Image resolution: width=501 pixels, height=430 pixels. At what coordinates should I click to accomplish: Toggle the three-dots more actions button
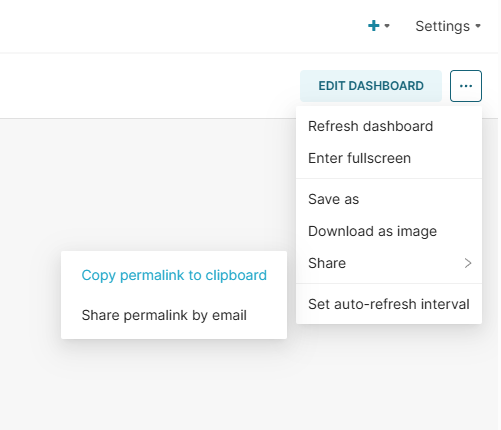pyautogui.click(x=466, y=86)
